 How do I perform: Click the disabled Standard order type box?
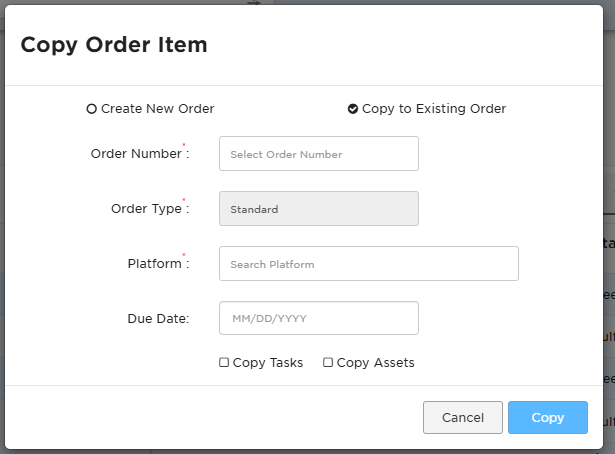pos(319,209)
